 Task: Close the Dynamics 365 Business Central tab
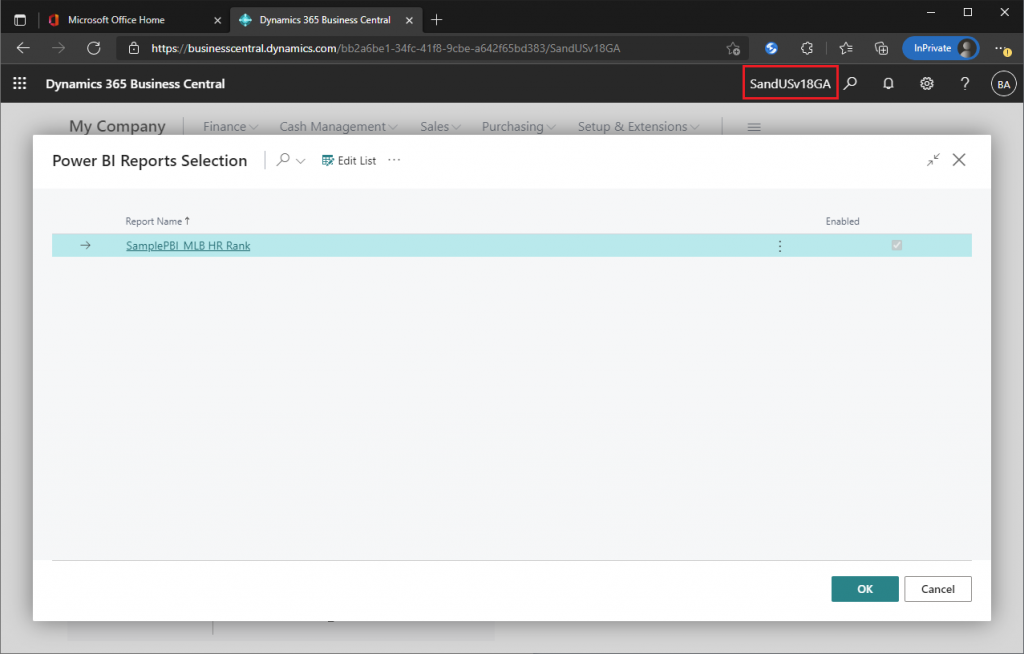(409, 20)
